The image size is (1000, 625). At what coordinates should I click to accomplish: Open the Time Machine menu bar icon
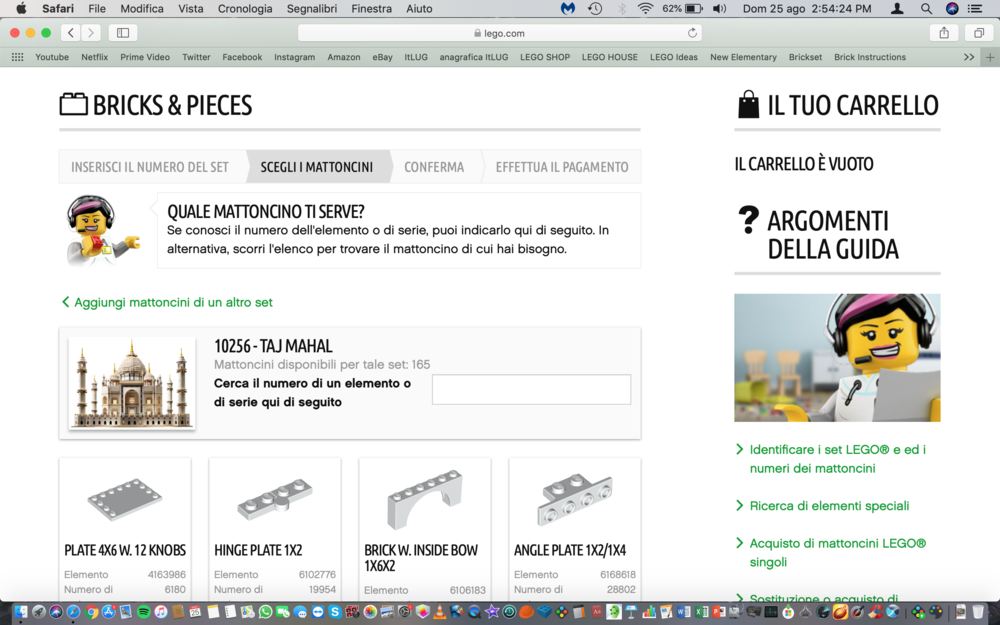click(594, 8)
